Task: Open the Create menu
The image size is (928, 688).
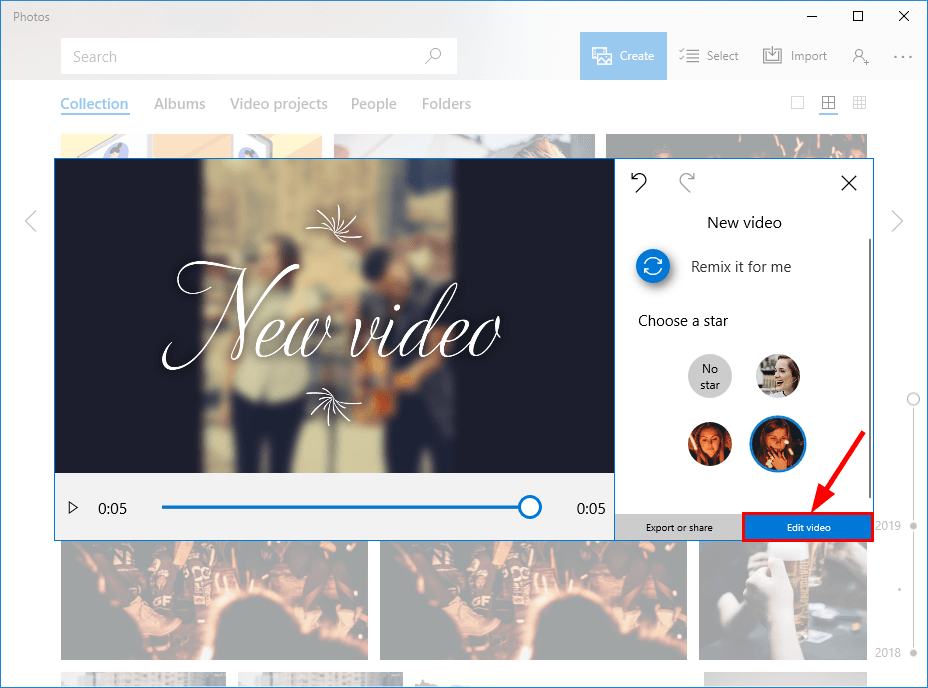Action: click(x=623, y=56)
